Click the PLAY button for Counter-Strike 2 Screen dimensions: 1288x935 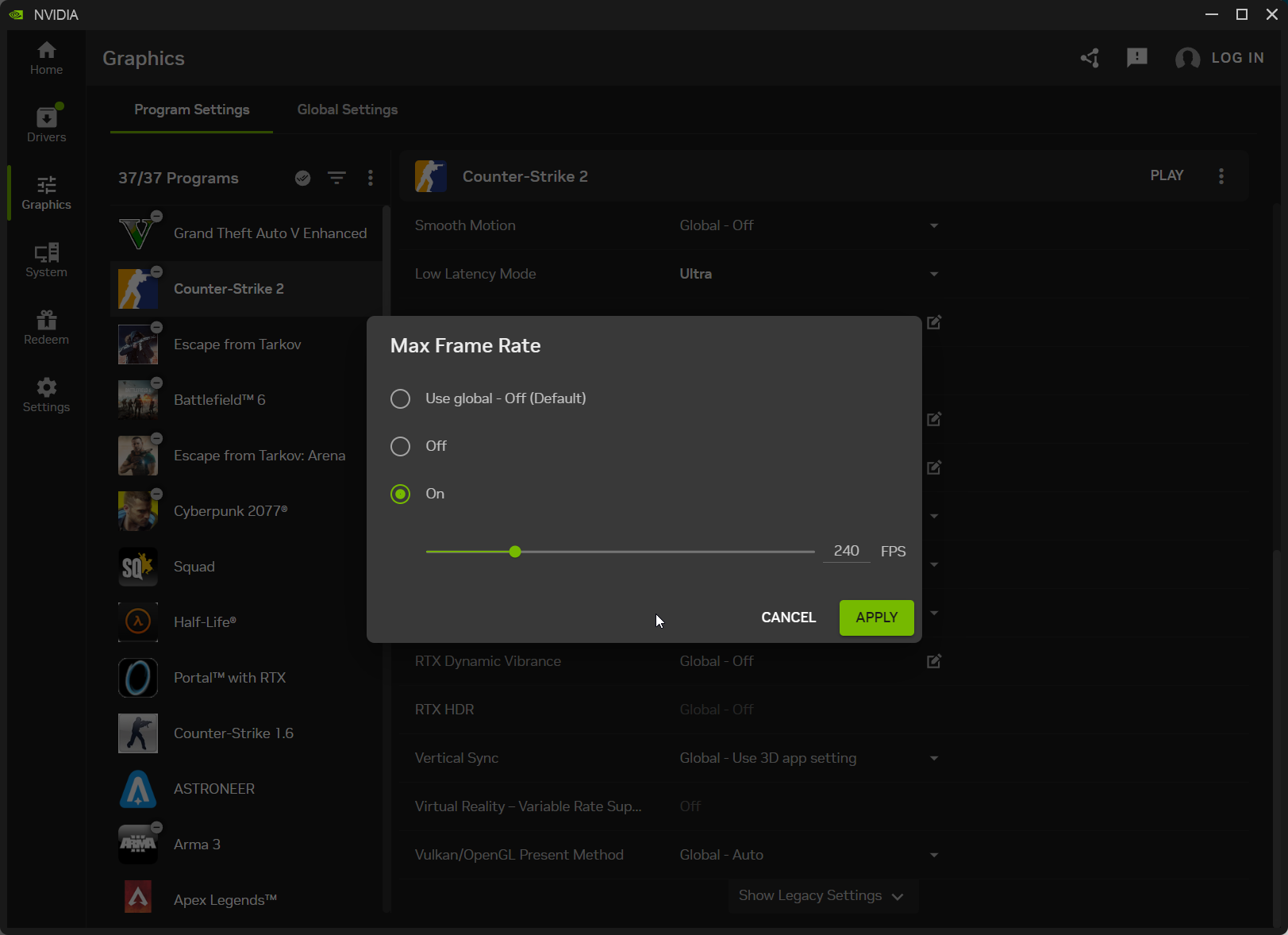coord(1167,175)
